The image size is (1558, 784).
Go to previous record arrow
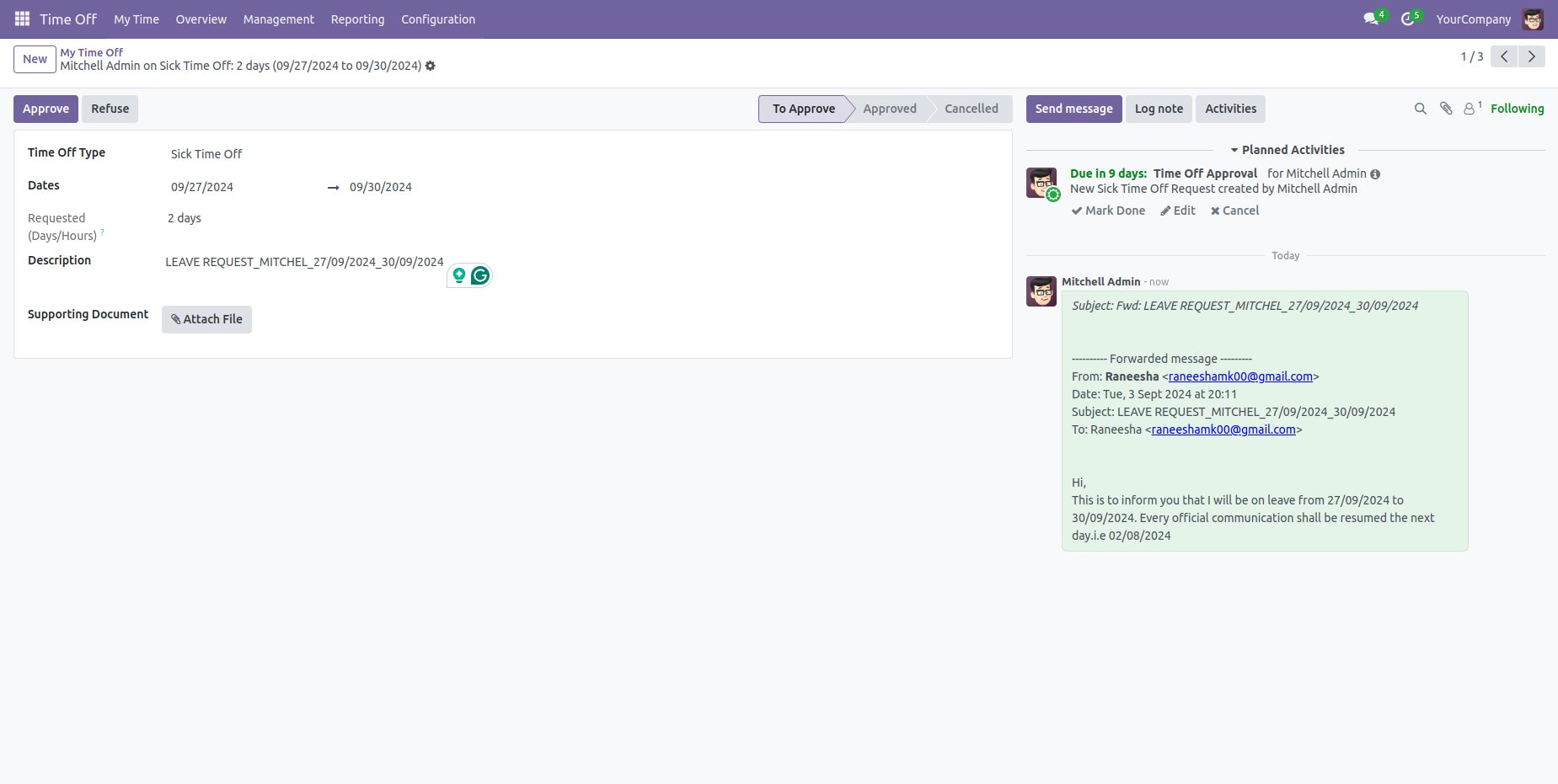pyautogui.click(x=1504, y=56)
